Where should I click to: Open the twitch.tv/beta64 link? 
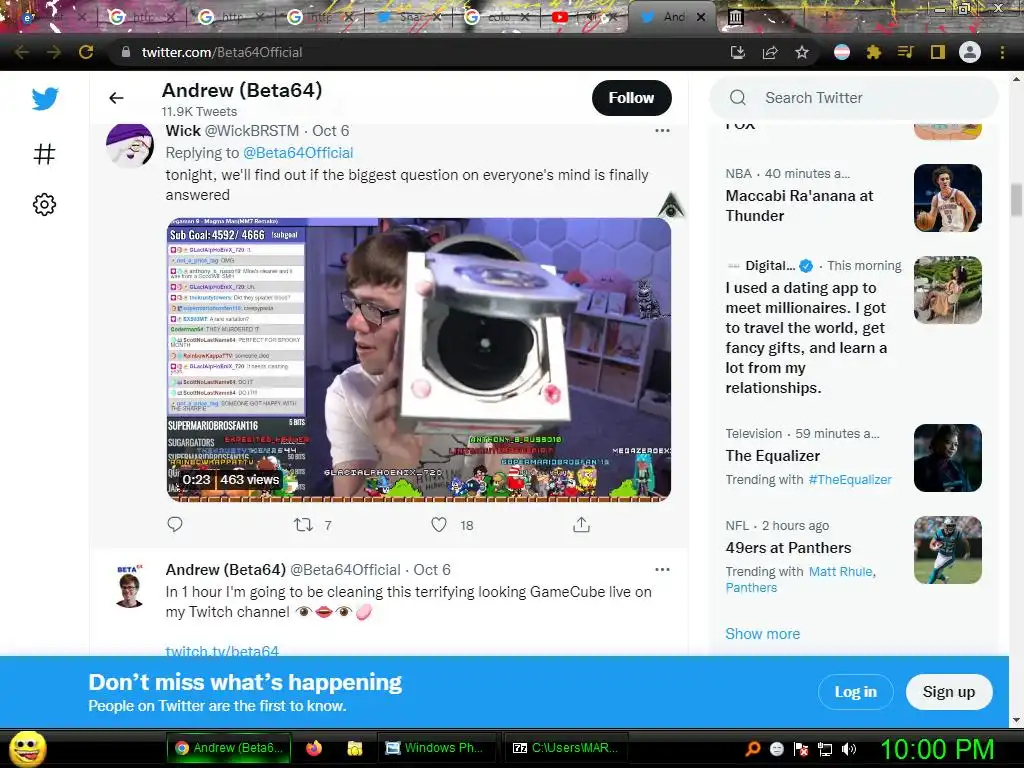click(222, 650)
